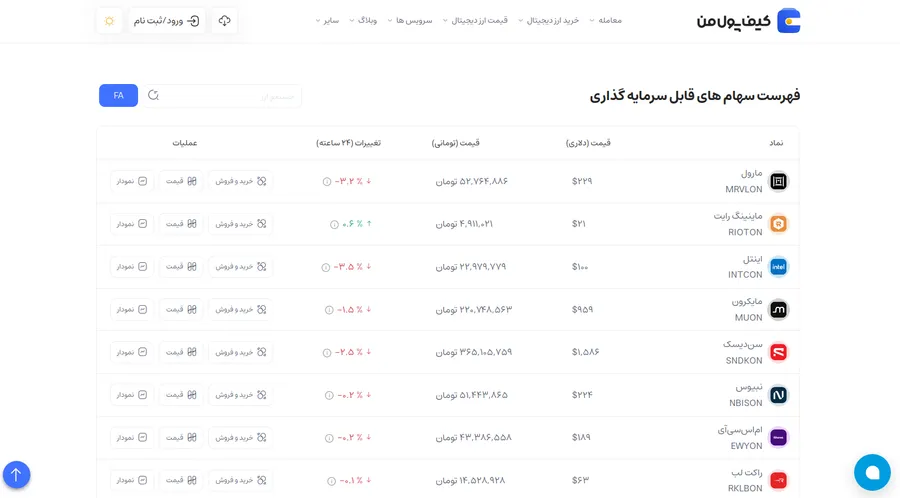This screenshot has height=498, width=900.
Task: Click خرید و فروش for SNDKON
Action: tap(240, 352)
